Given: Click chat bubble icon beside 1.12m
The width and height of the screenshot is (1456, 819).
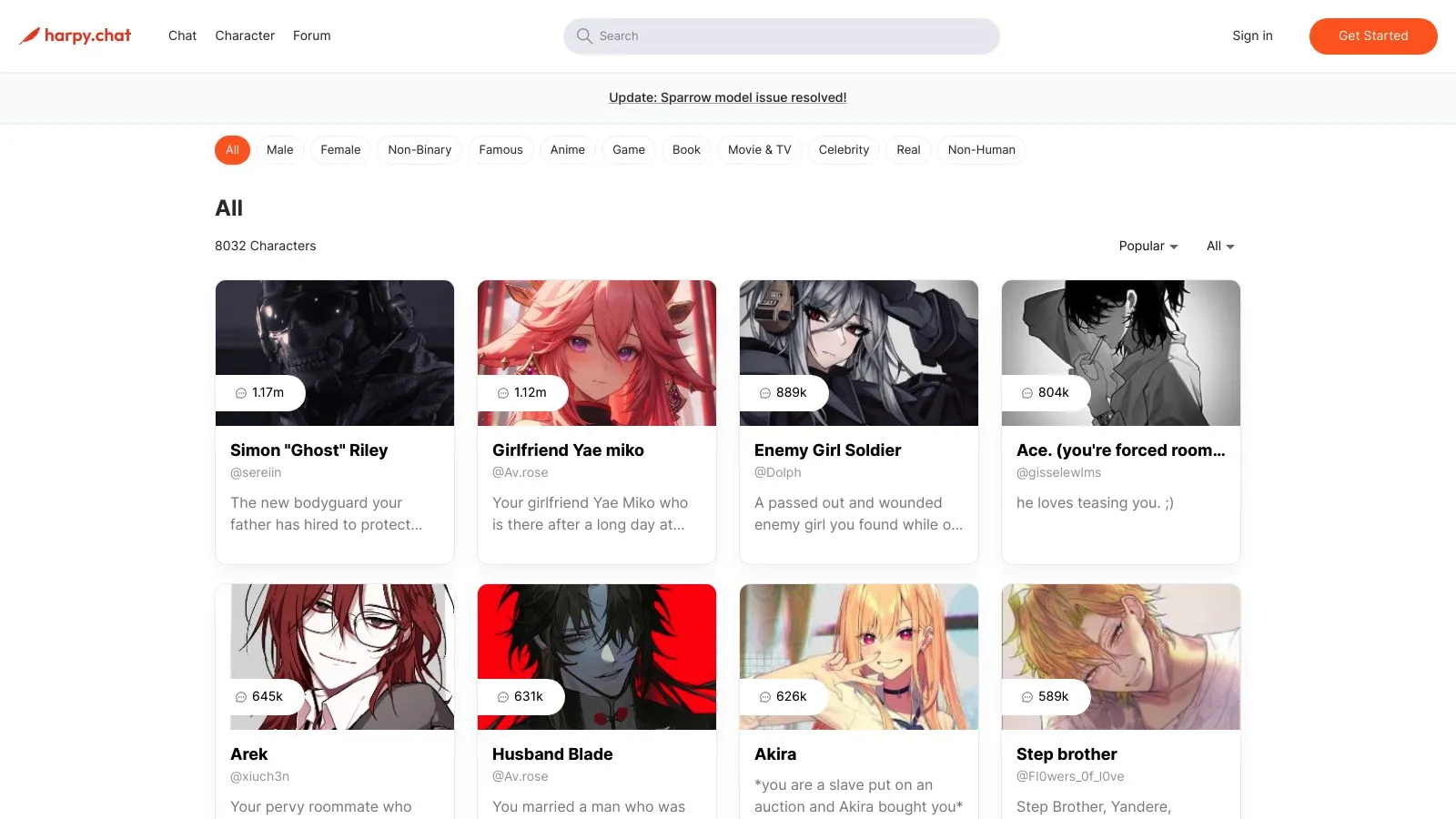Looking at the screenshot, I should tap(503, 393).
